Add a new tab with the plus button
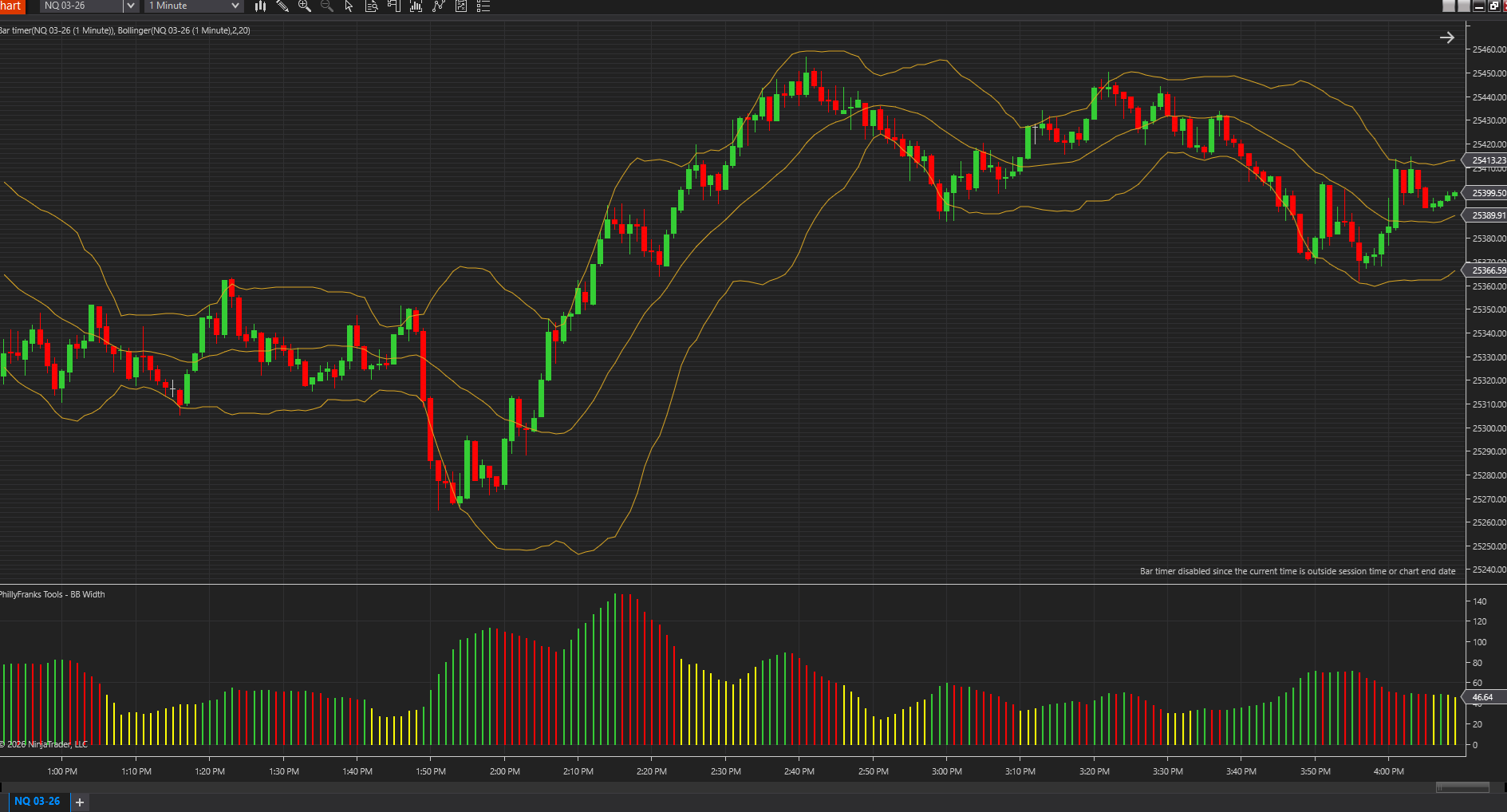The height and width of the screenshot is (812, 1507). coord(79,802)
